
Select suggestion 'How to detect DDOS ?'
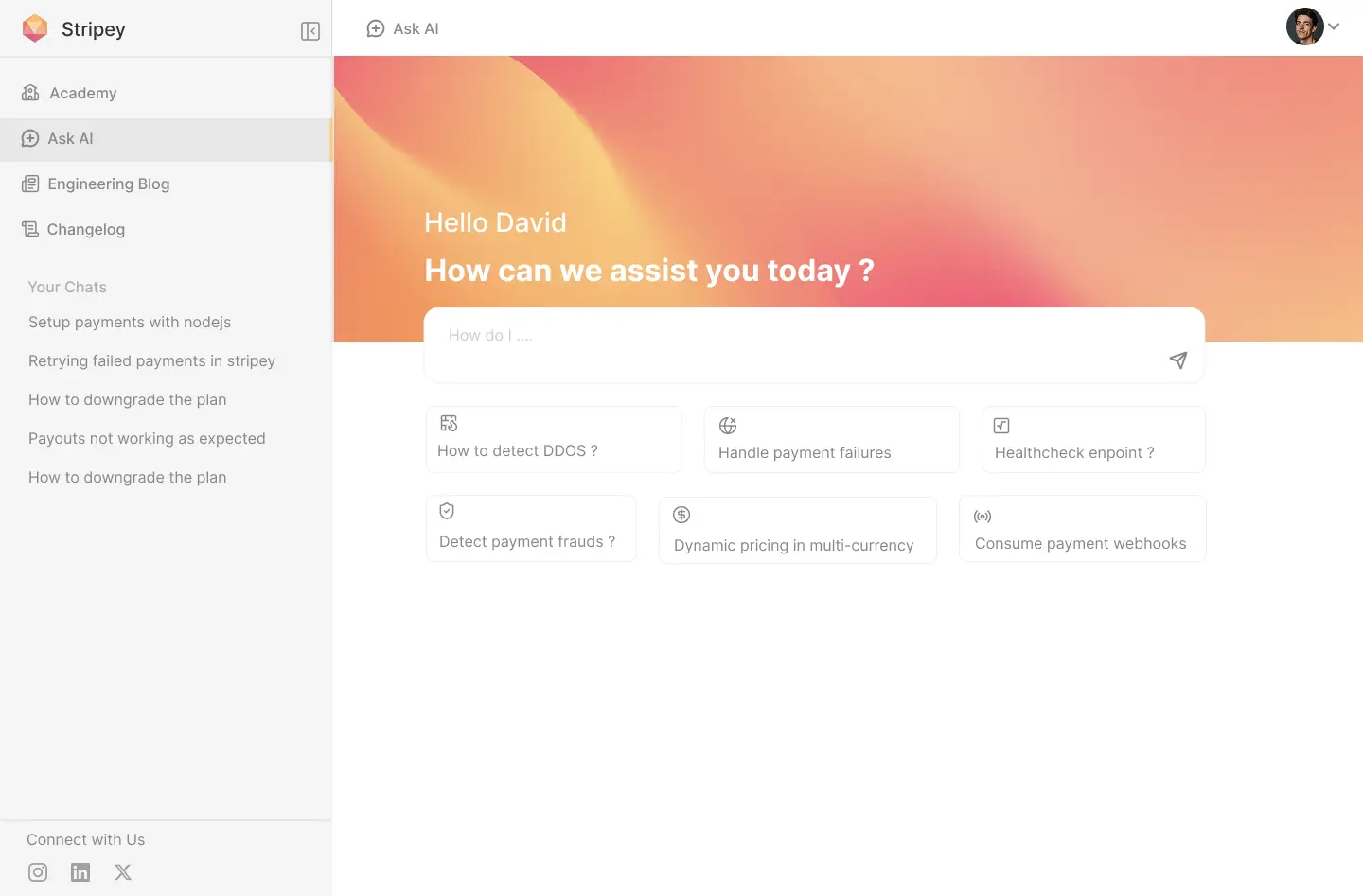coord(554,439)
